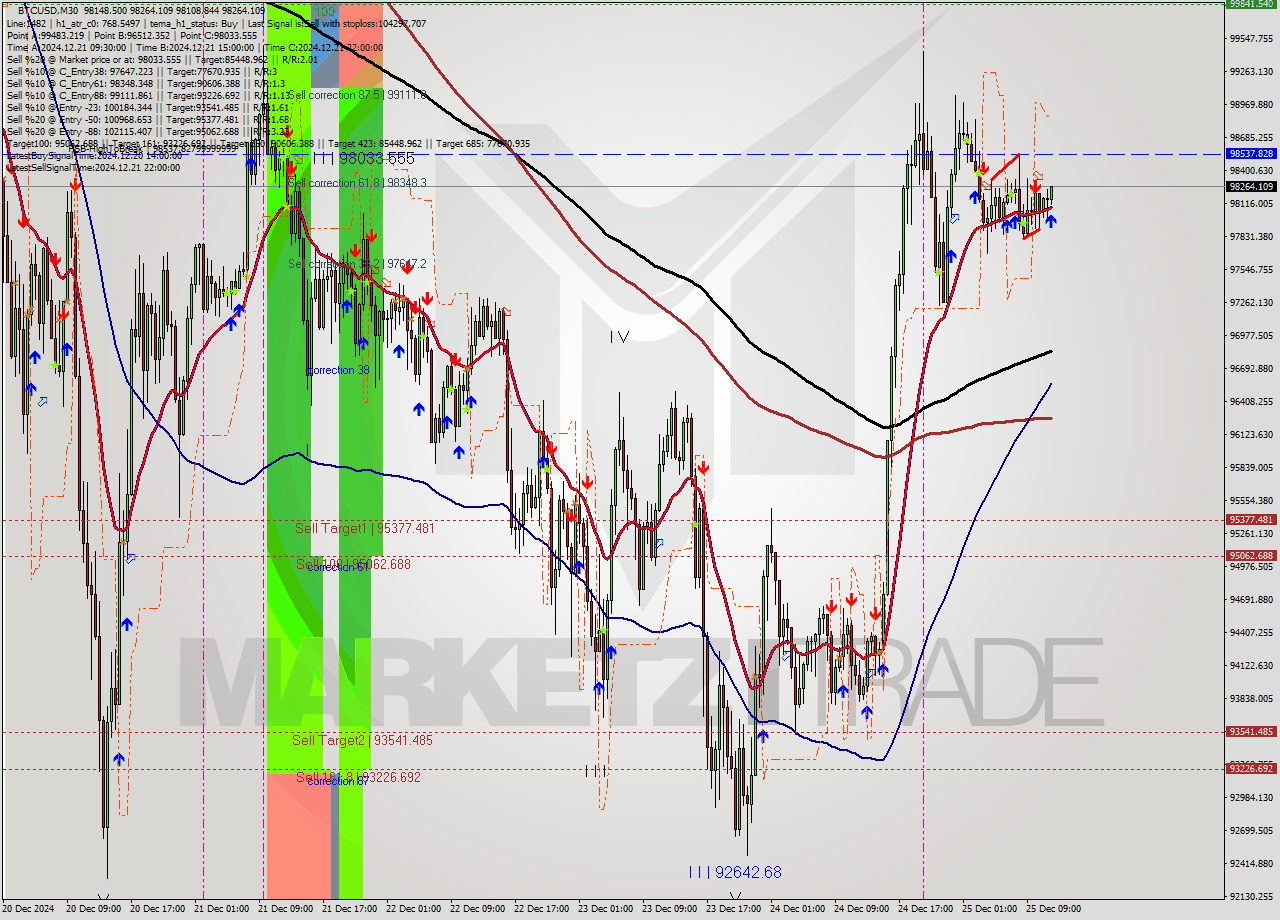Viewport: 1280px width, 920px height.
Task: Click the blue 'correction 87' label
Action: pos(338,781)
